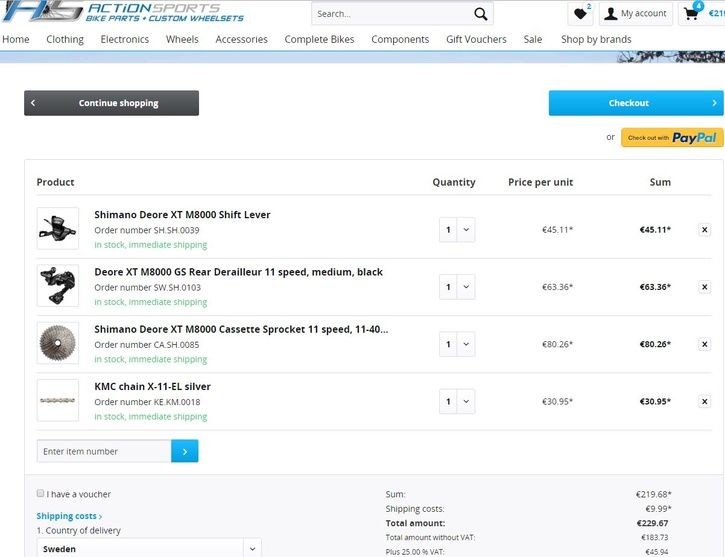Image resolution: width=725 pixels, height=557 pixels.
Task: Open Deore XT M8000 GS Rear Derailleur link
Action: 239,272
